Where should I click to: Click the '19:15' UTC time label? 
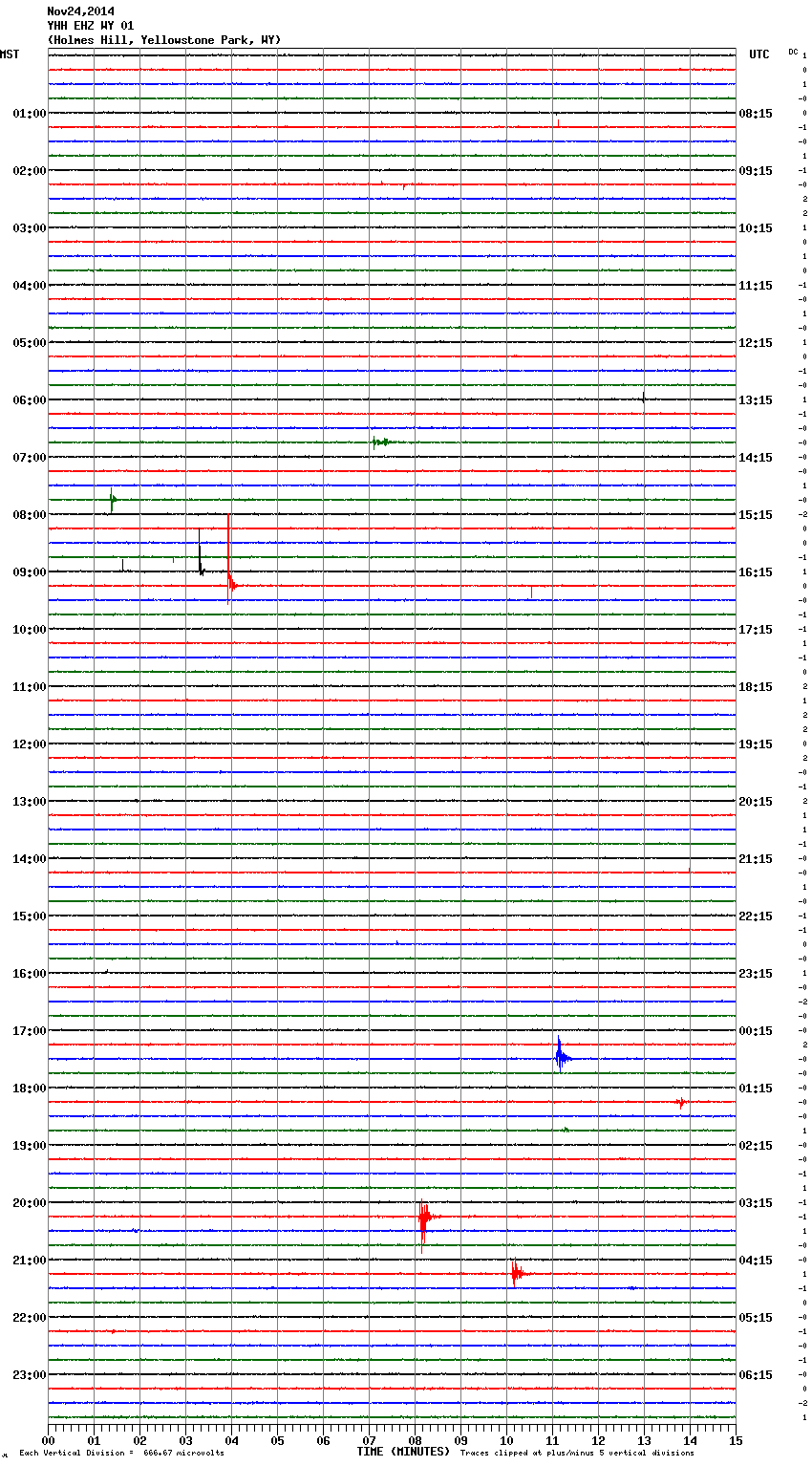[x=756, y=744]
